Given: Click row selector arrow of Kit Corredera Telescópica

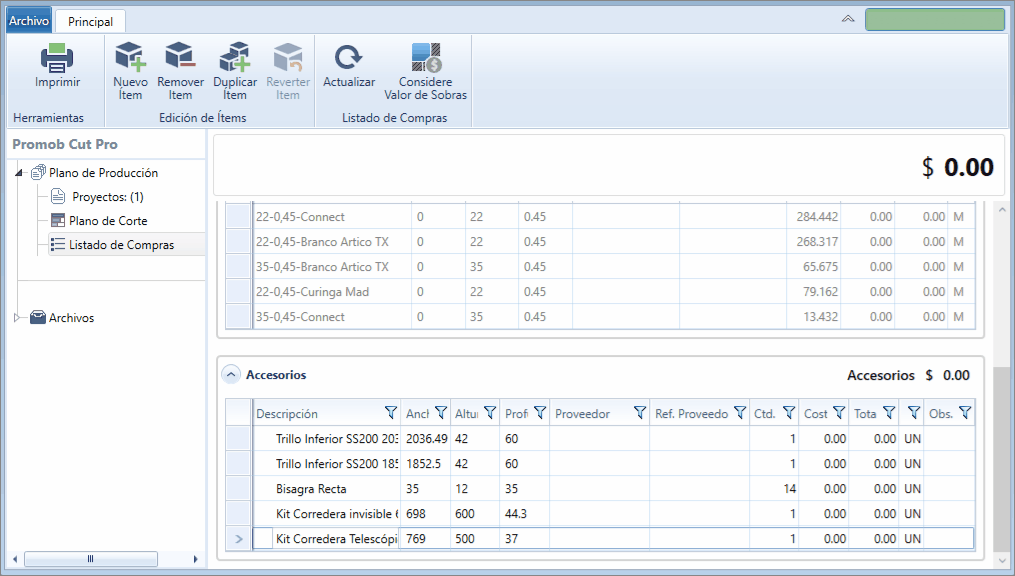Looking at the screenshot, I should tap(238, 538).
